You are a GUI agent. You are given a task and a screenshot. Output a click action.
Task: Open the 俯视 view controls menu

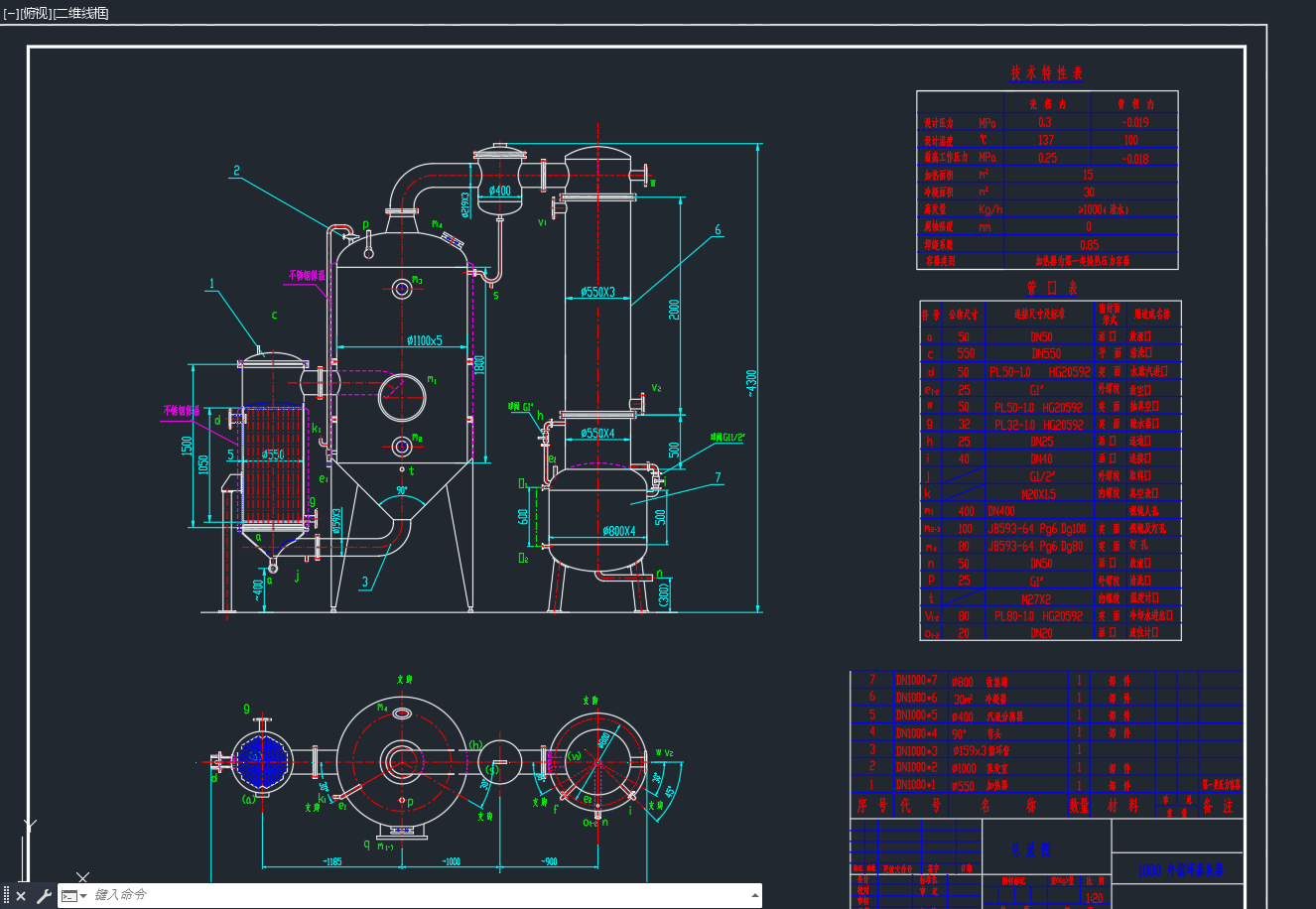35,13
